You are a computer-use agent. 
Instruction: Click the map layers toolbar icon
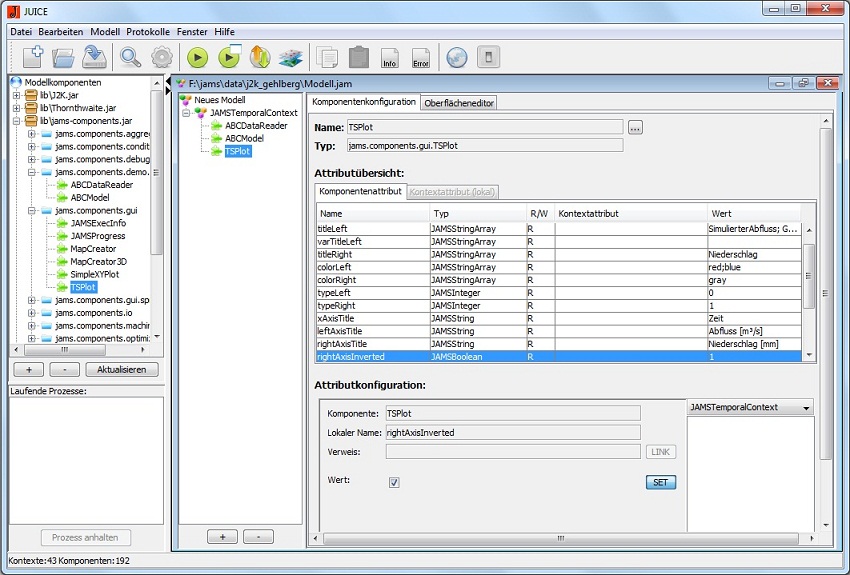tap(290, 57)
